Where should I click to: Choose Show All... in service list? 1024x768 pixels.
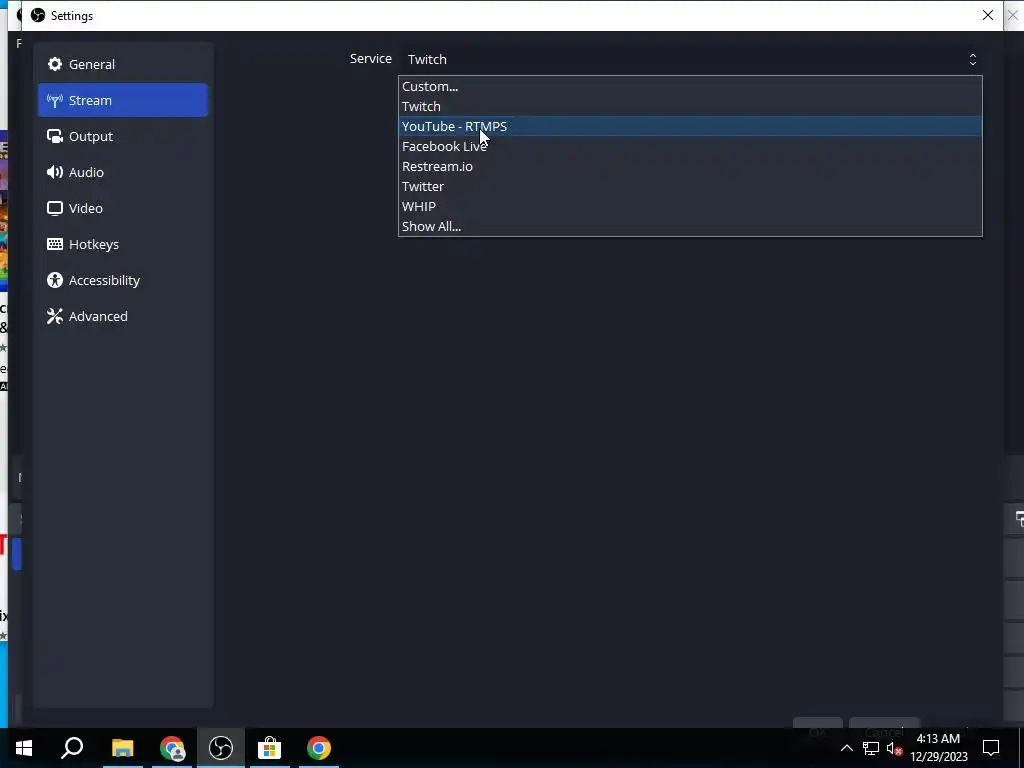690,226
